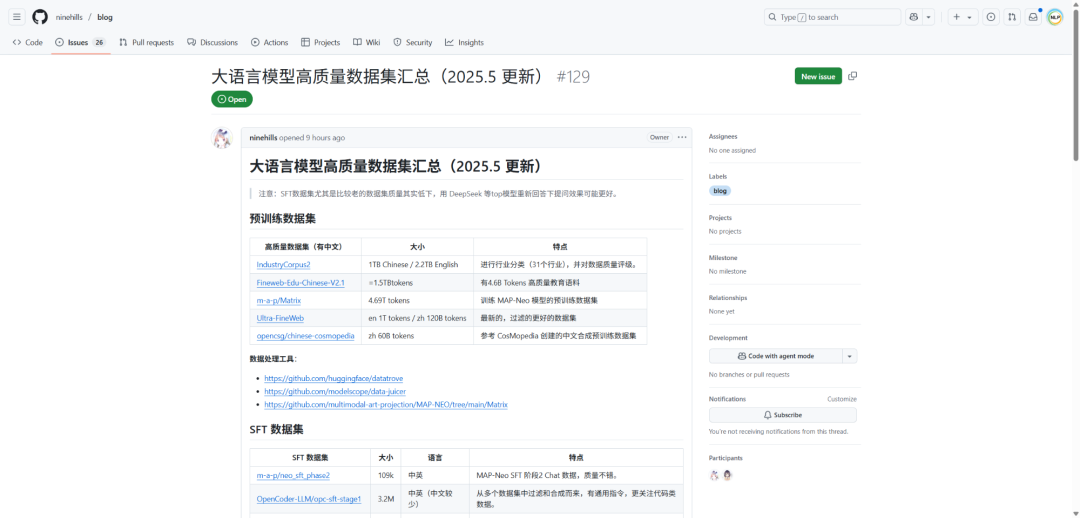
Task: Open the hamburger navigation menu
Action: coord(17,17)
